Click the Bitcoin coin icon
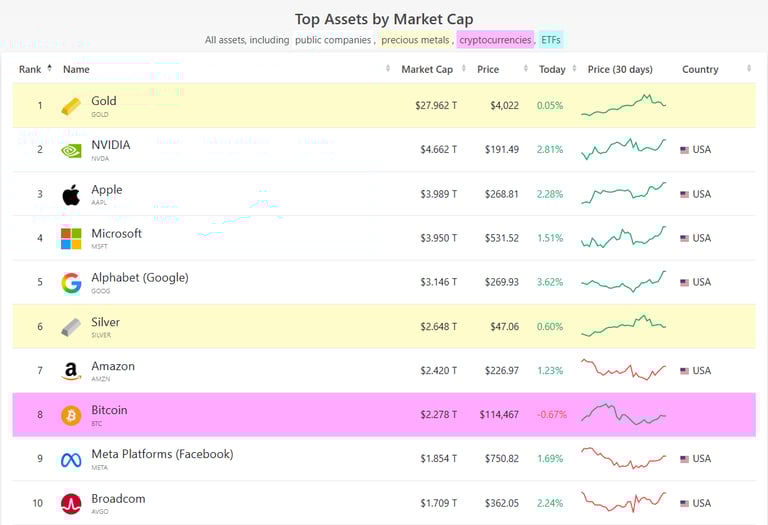This screenshot has width=768, height=525. pyautogui.click(x=71, y=415)
